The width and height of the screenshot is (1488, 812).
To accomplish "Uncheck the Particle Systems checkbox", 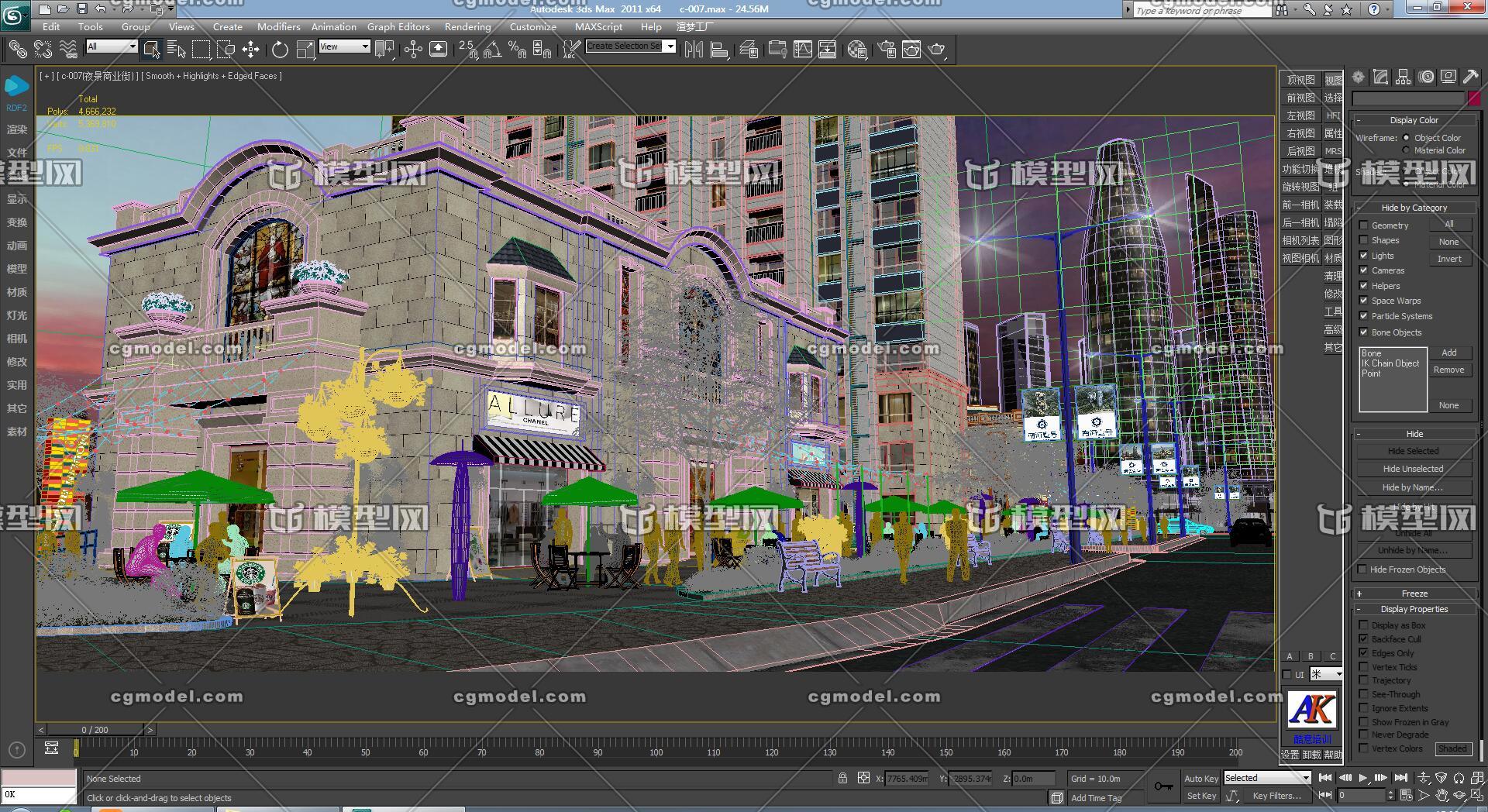I will coord(1364,316).
